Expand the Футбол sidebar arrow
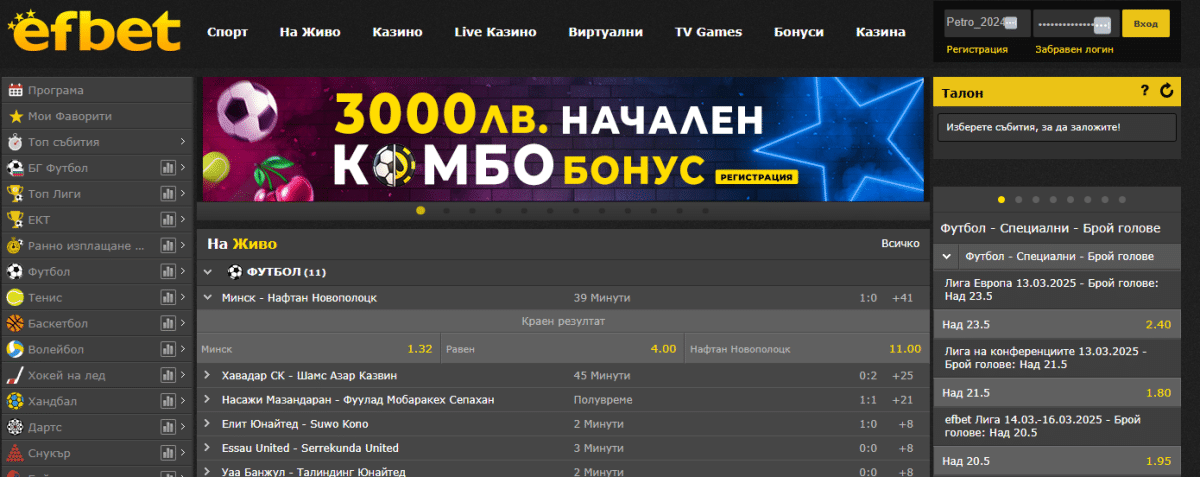 pyautogui.click(x=183, y=272)
